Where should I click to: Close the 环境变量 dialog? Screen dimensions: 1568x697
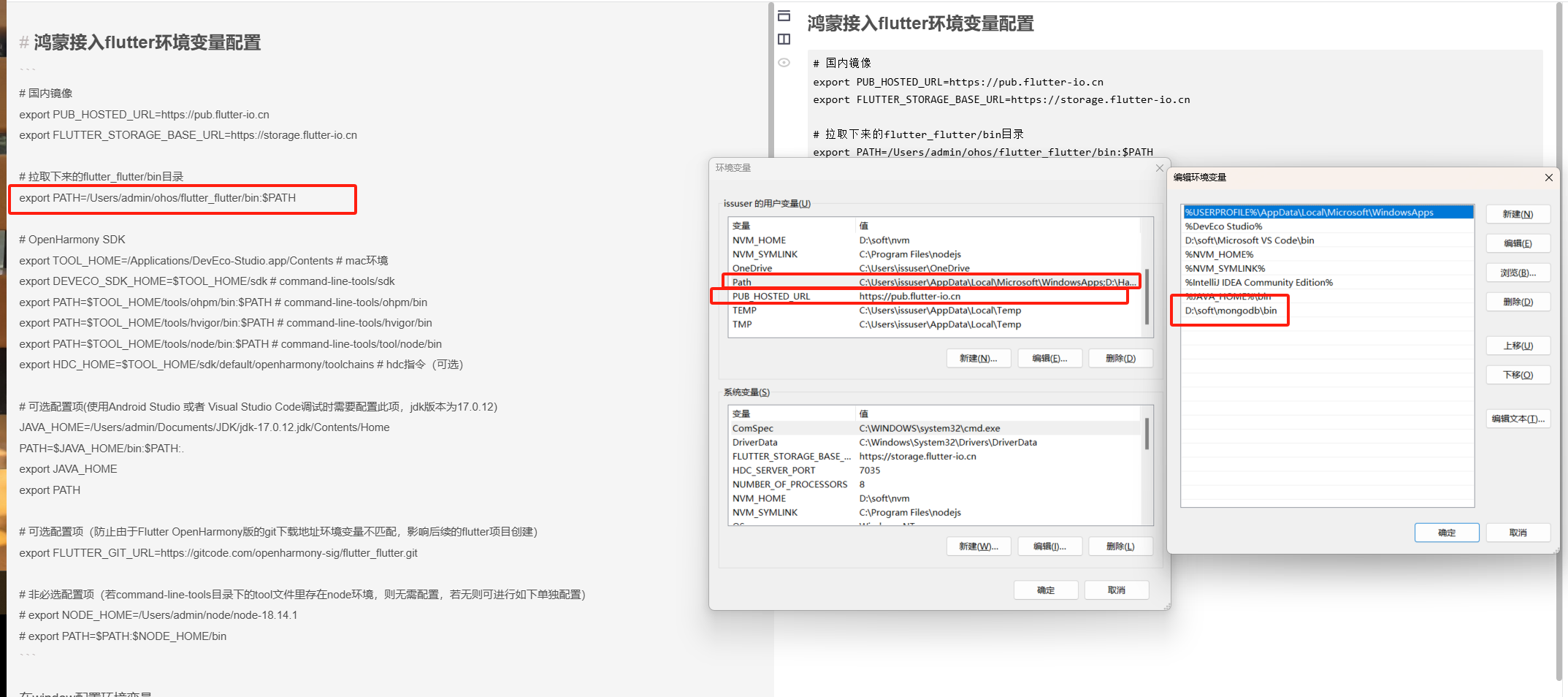1159,168
